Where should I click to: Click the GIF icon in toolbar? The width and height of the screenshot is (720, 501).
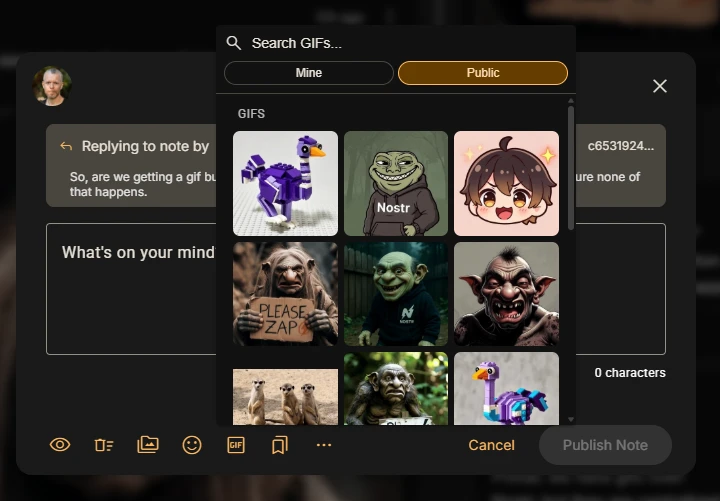point(236,445)
